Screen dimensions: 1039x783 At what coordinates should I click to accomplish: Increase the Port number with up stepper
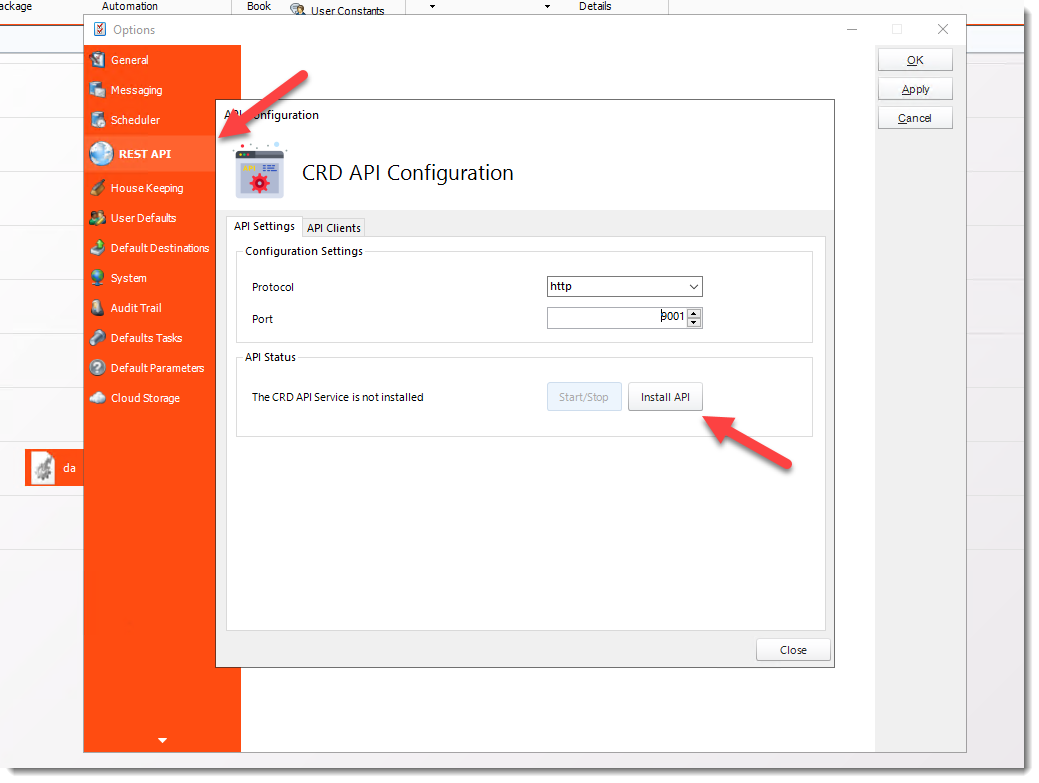(694, 313)
